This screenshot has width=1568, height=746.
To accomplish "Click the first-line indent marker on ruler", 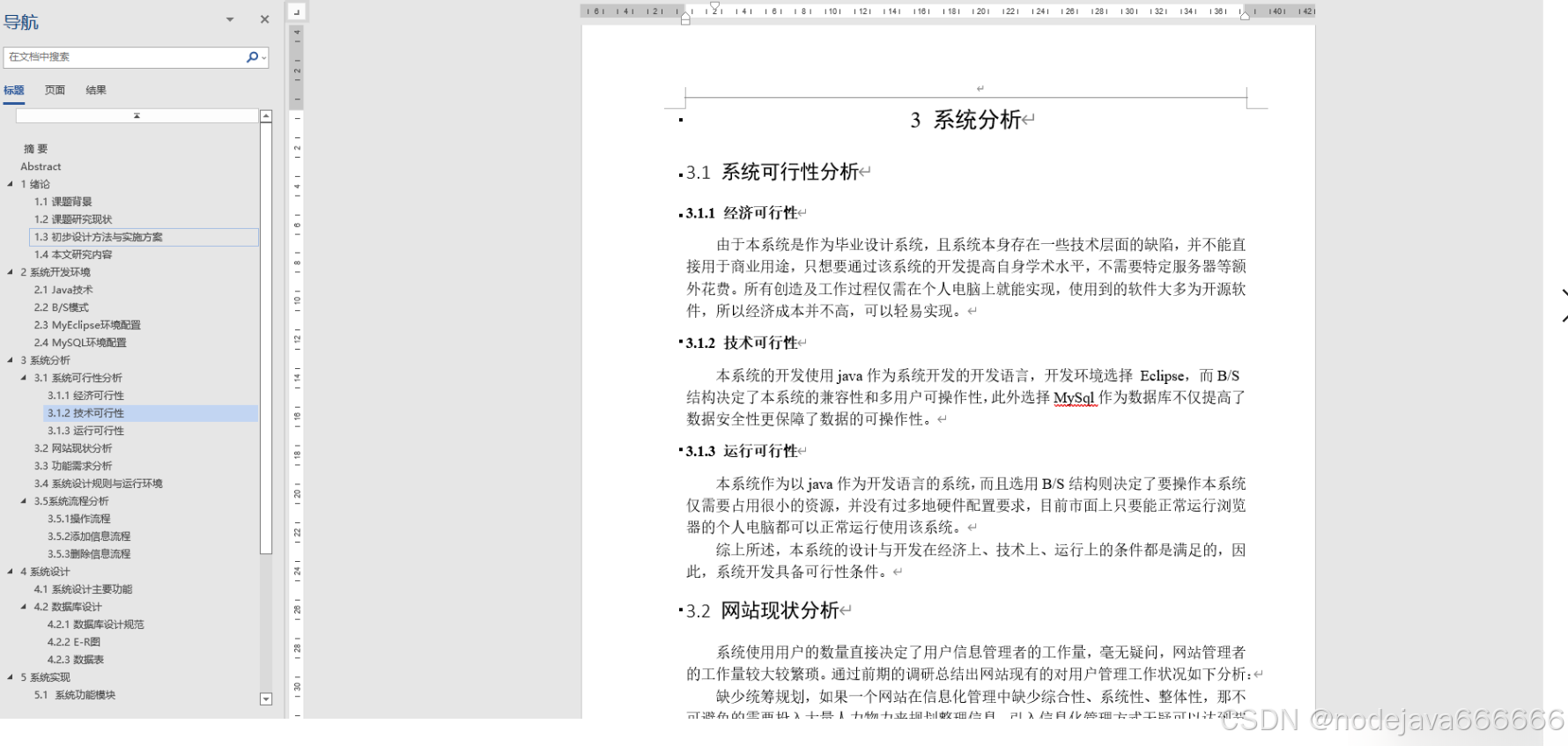I will (715, 6).
